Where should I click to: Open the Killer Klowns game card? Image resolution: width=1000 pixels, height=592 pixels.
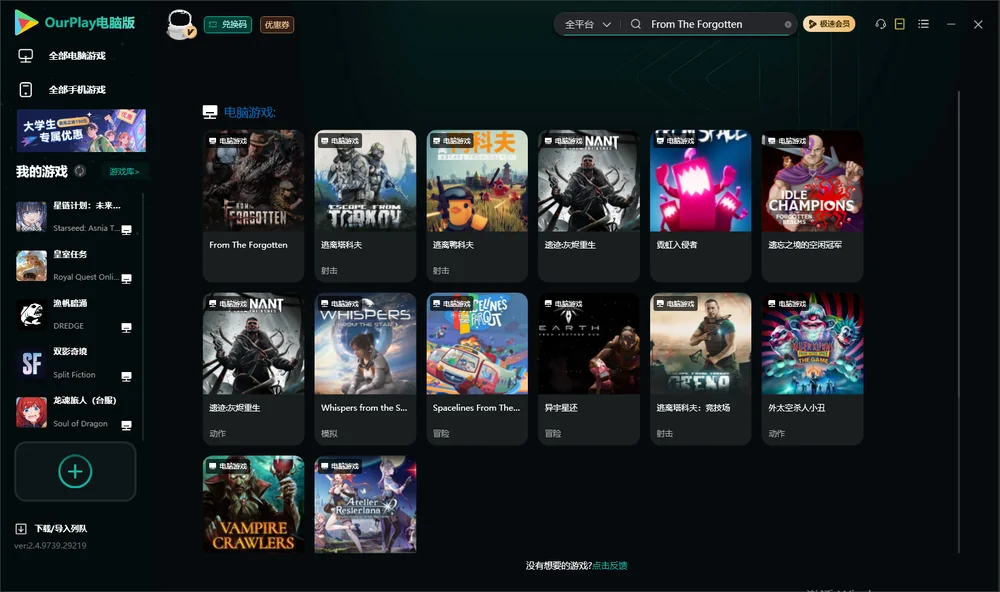[x=812, y=368]
